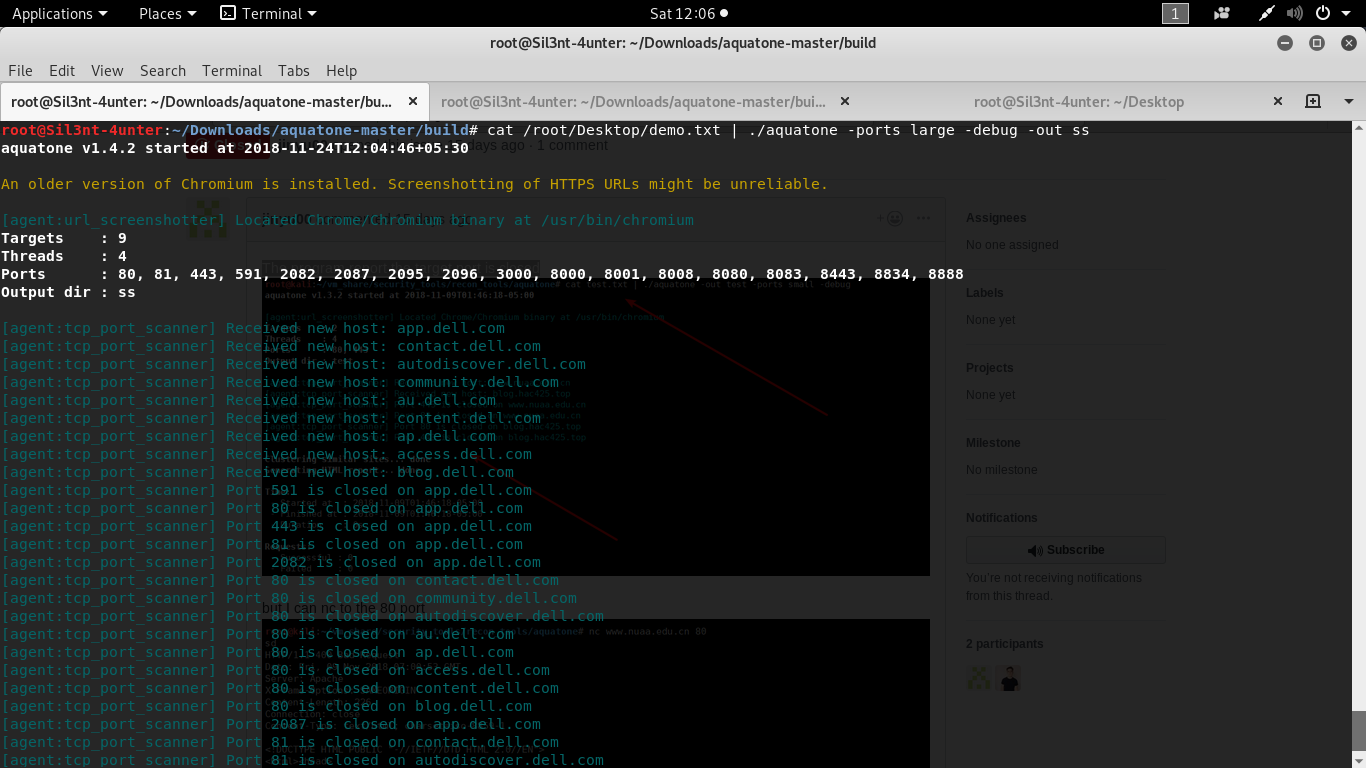Expand the tab list dropdown arrow
The height and width of the screenshot is (768, 1366).
[1349, 101]
